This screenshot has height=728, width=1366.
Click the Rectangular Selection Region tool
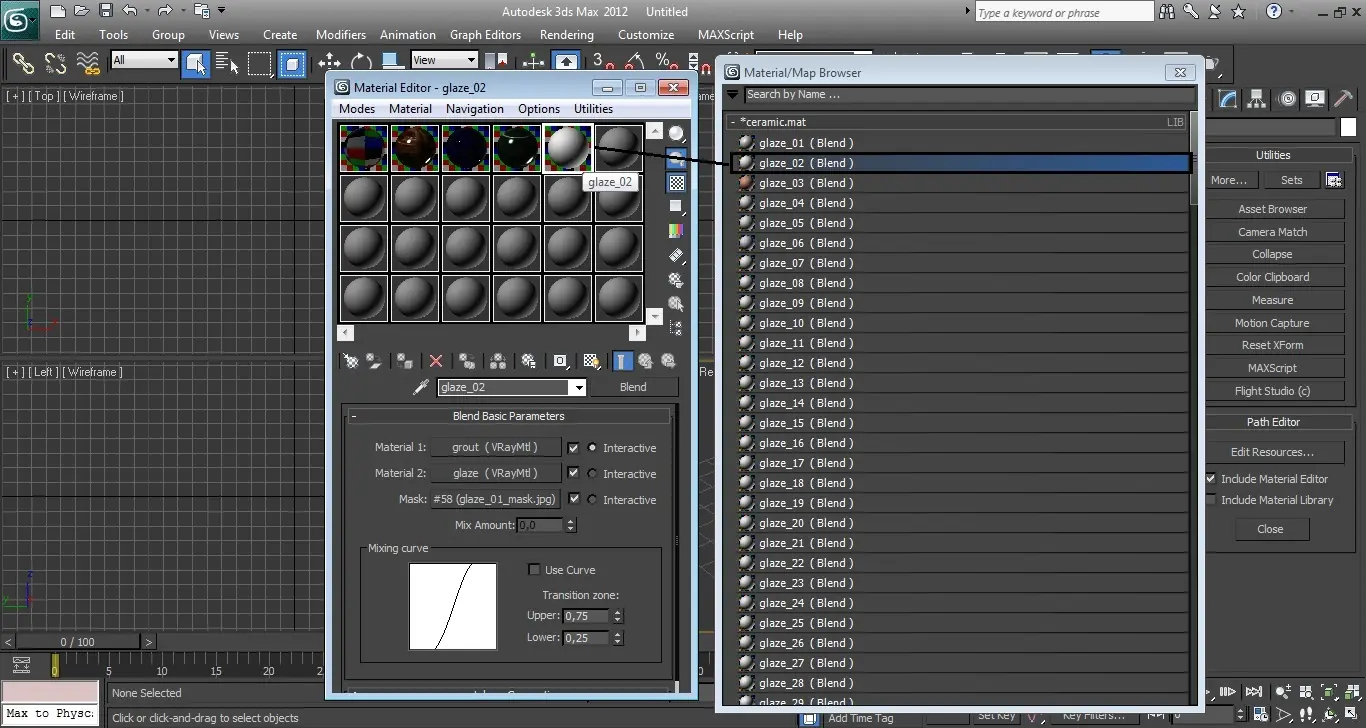coord(260,63)
